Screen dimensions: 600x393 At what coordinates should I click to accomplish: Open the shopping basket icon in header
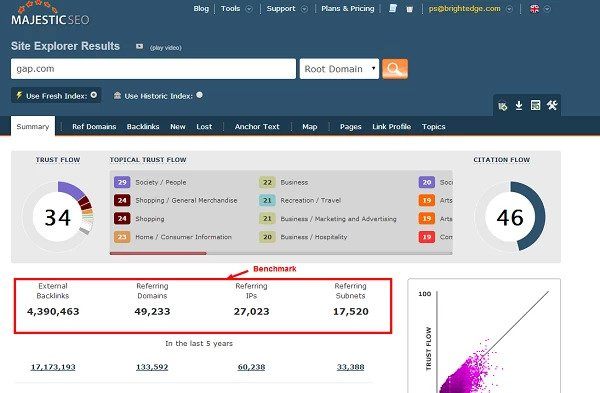point(409,9)
